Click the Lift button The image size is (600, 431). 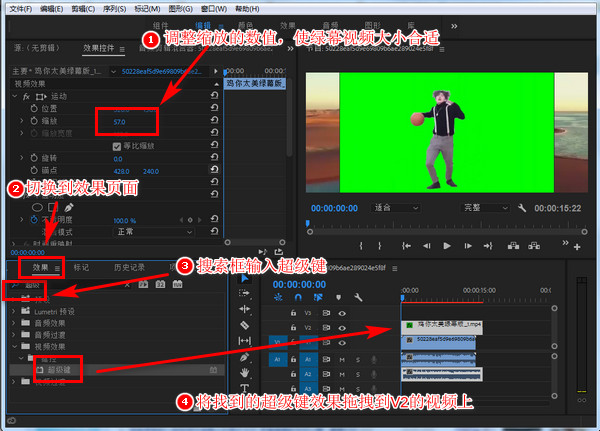point(513,246)
